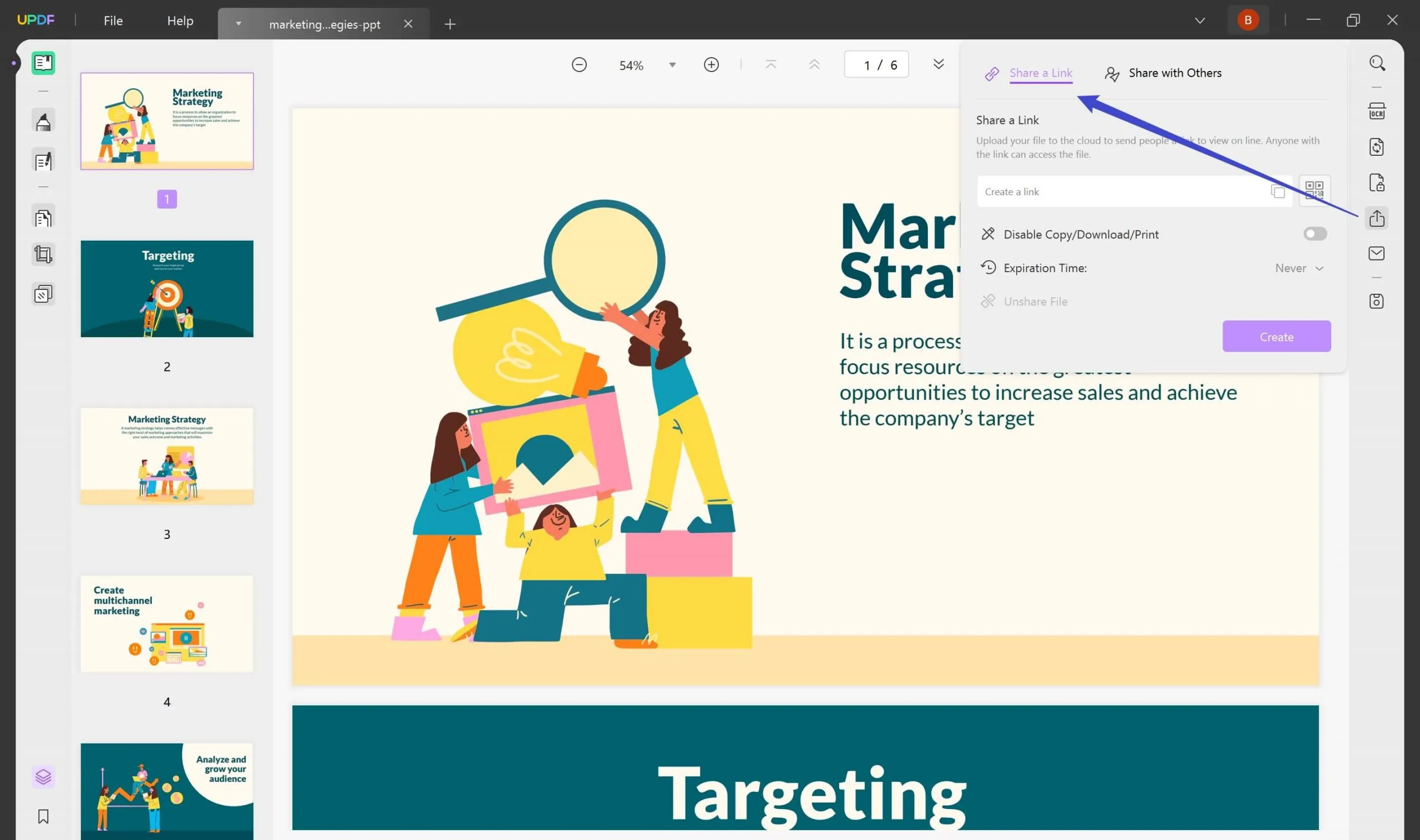Open the File menu
Screen dimensions: 1420x840
pyautogui.click(x=113, y=21)
